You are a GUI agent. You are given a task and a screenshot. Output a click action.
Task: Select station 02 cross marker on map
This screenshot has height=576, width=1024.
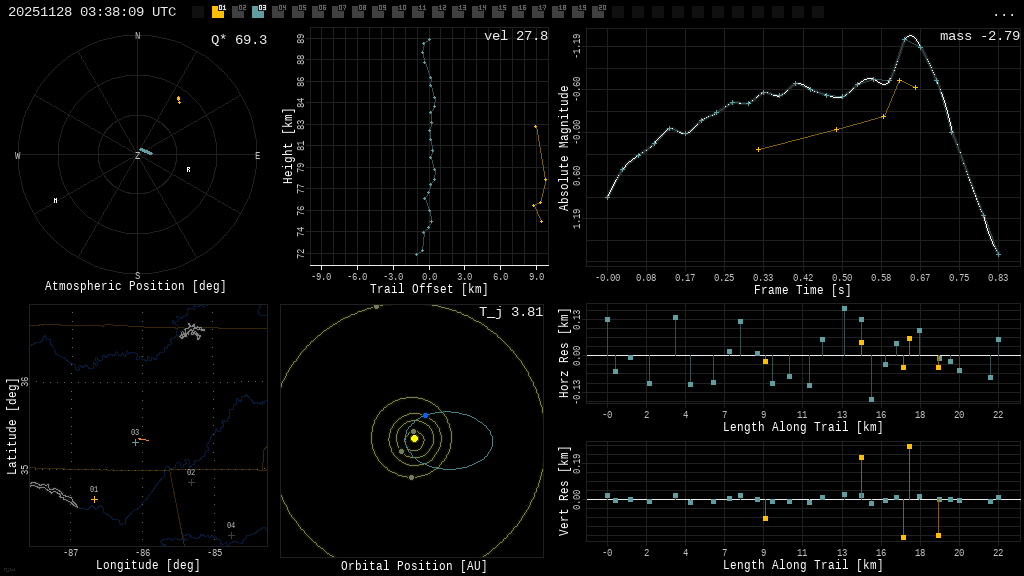coord(191,482)
